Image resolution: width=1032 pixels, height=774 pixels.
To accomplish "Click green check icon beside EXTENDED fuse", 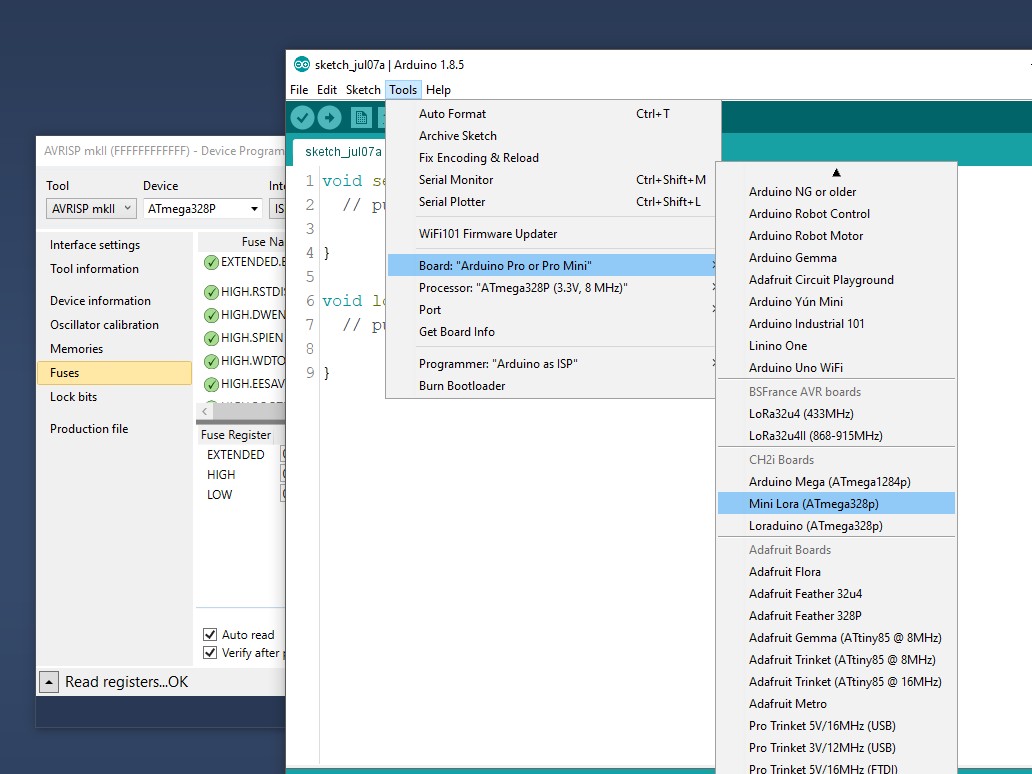I will tap(211, 263).
